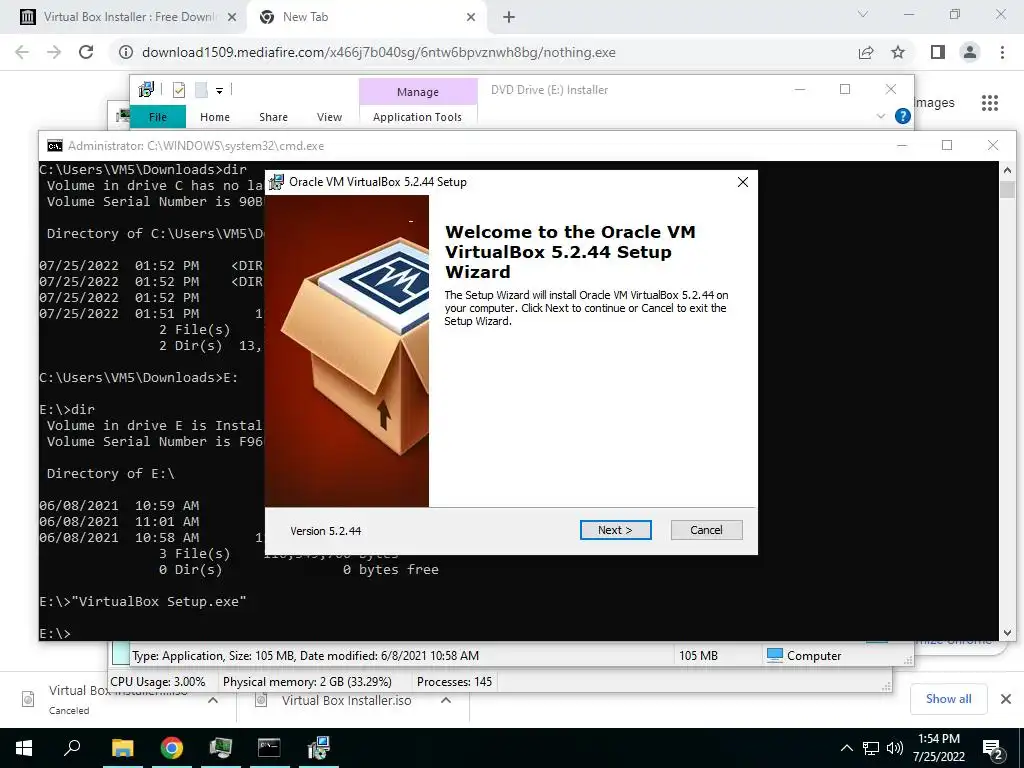Cancel the VirtualBox Setup wizard
1024x768 pixels.
click(x=706, y=530)
